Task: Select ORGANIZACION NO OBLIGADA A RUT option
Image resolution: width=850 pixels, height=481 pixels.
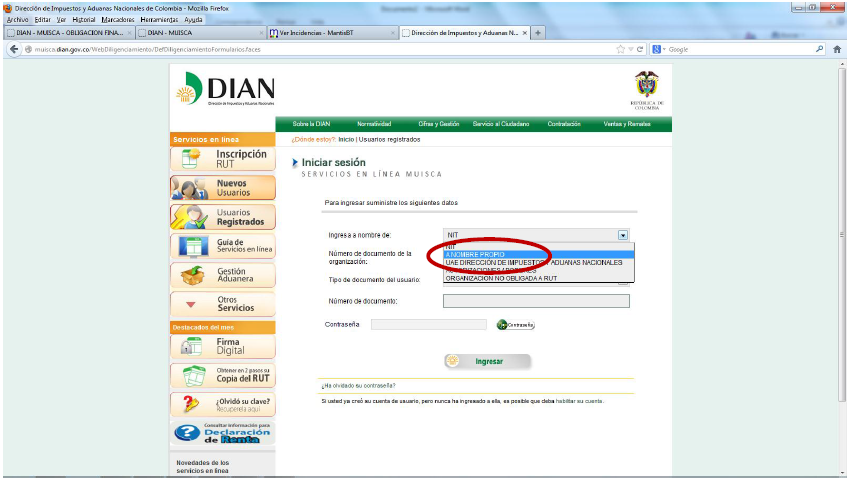Action: pos(539,278)
